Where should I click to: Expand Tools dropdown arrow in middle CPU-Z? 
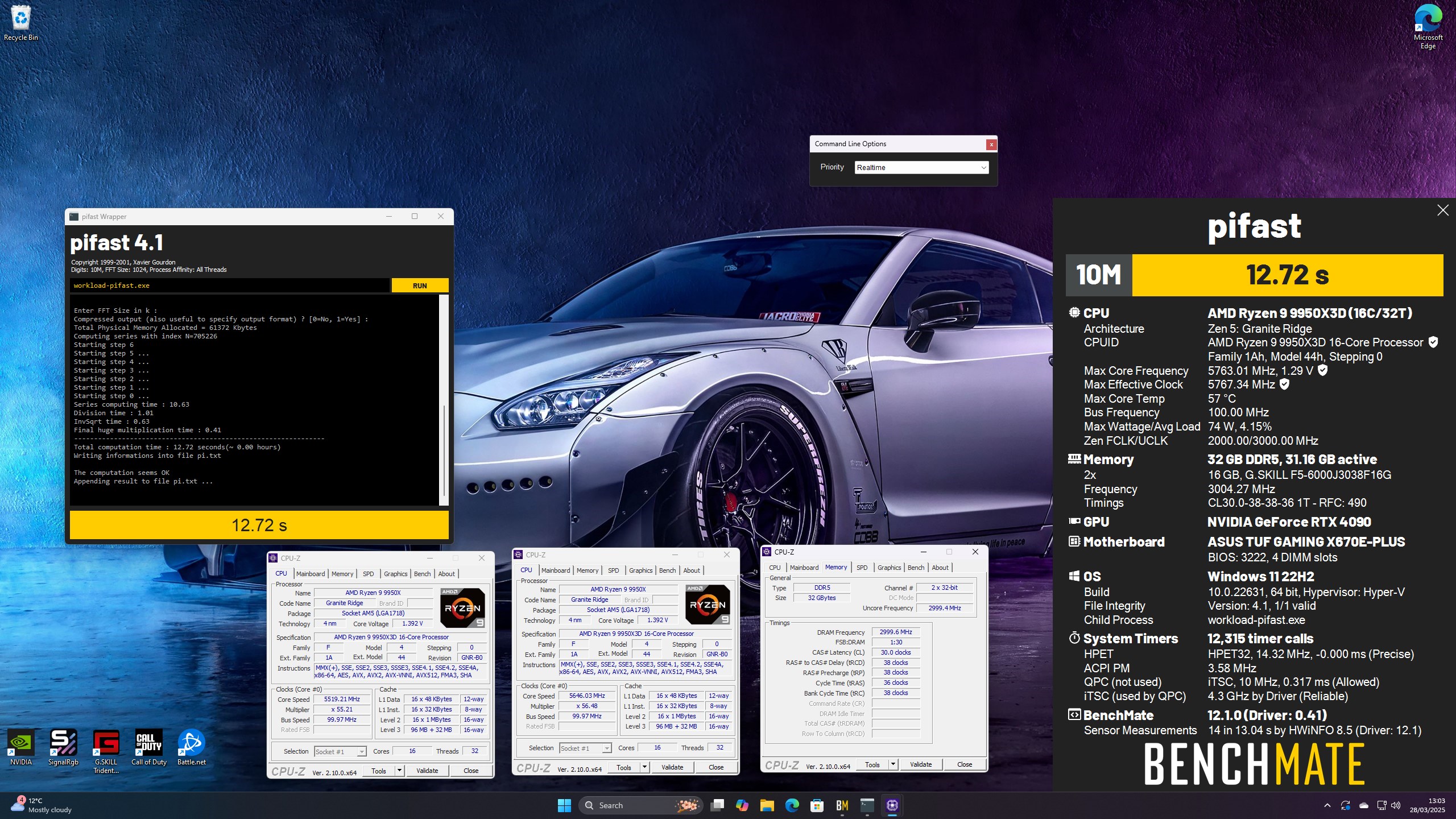point(644,767)
